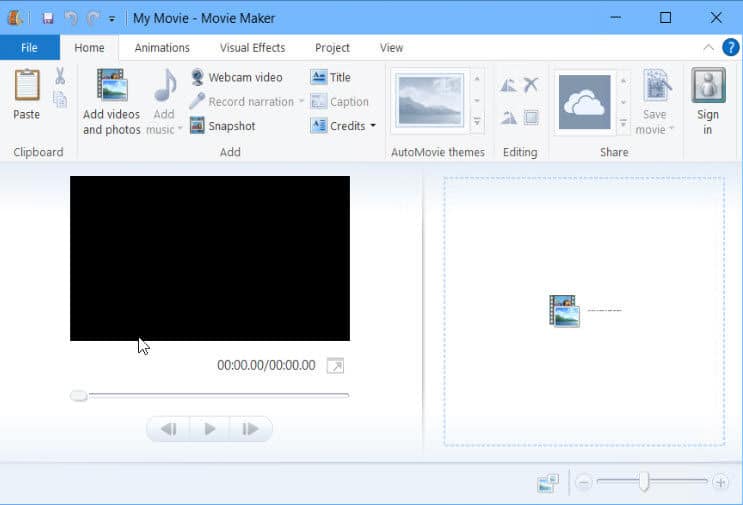743x505 pixels.
Task: Add a Caption to the clip
Action: [x=339, y=101]
